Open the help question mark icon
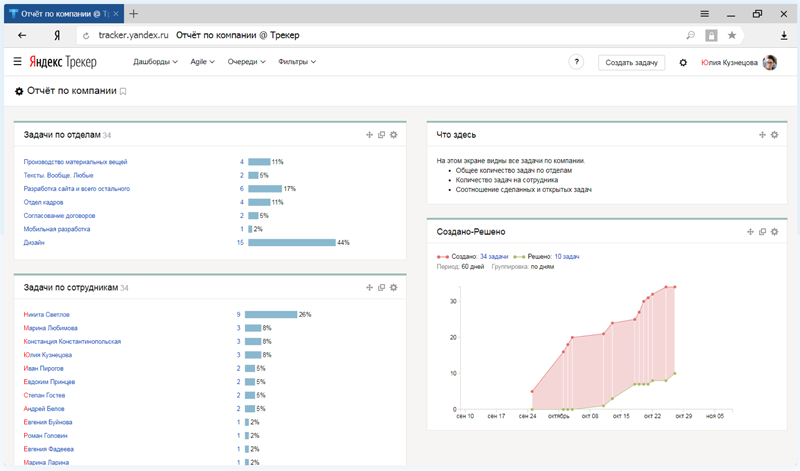Image resolution: width=800 pixels, height=471 pixels. point(576,62)
